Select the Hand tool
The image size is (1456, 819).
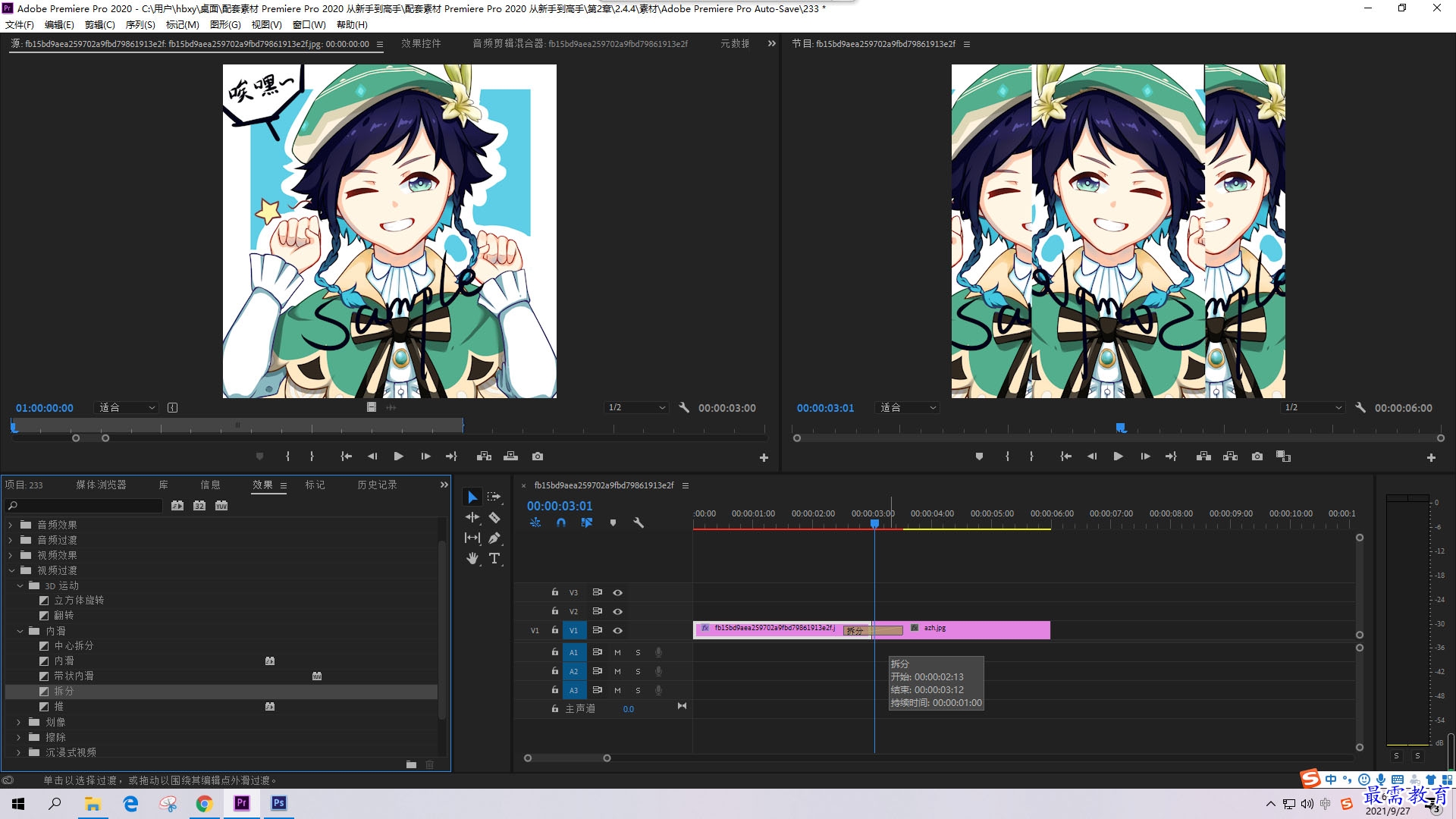click(x=472, y=558)
